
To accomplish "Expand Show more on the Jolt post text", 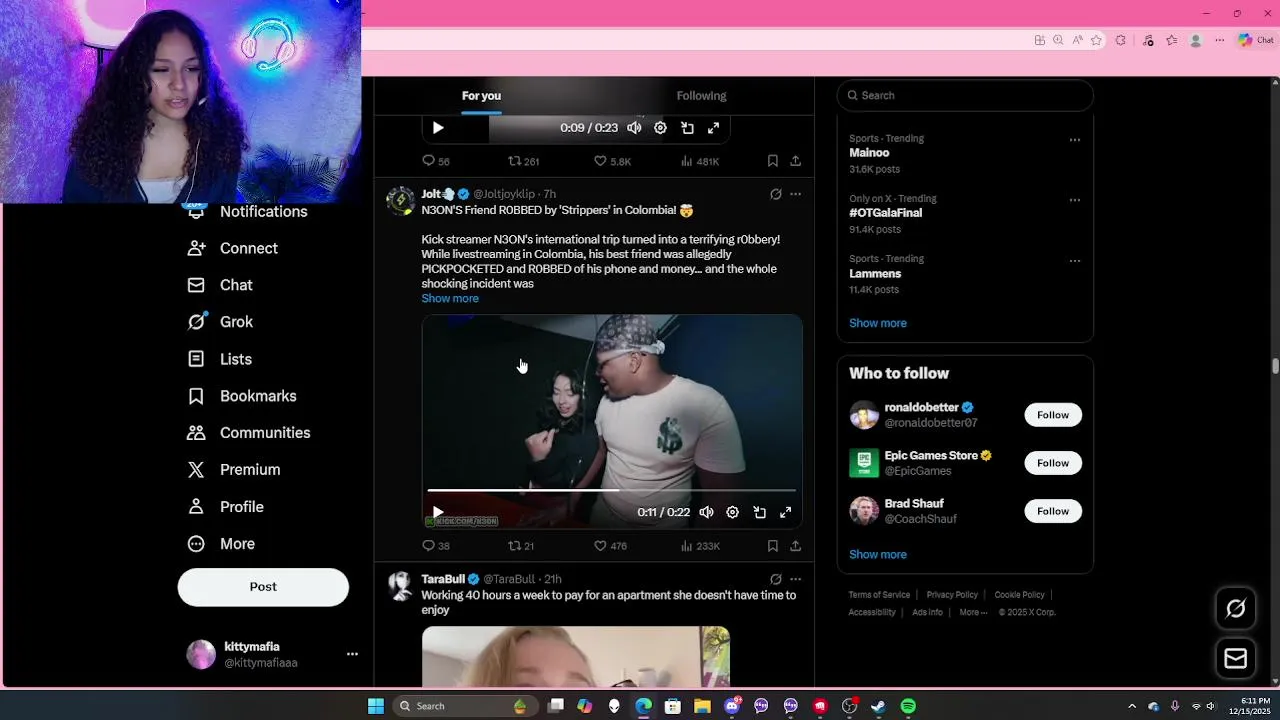I will click(x=450, y=299).
